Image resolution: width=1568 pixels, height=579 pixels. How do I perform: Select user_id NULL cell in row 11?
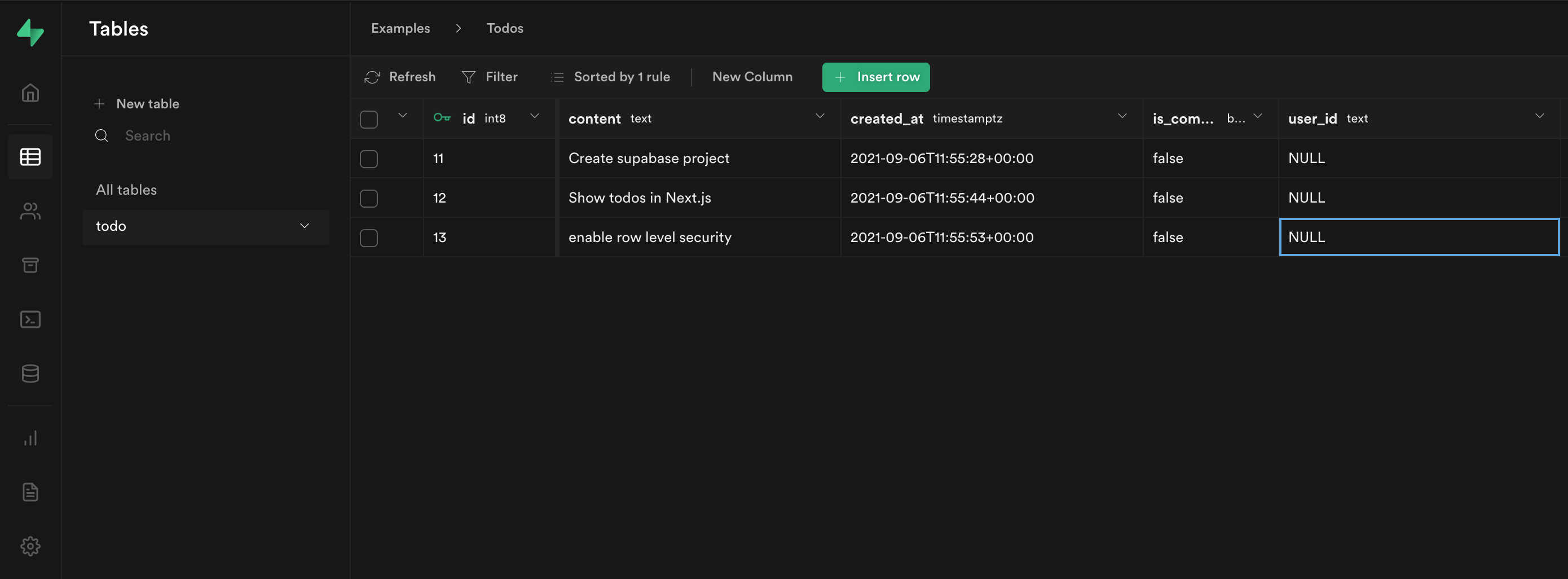pyautogui.click(x=1419, y=159)
